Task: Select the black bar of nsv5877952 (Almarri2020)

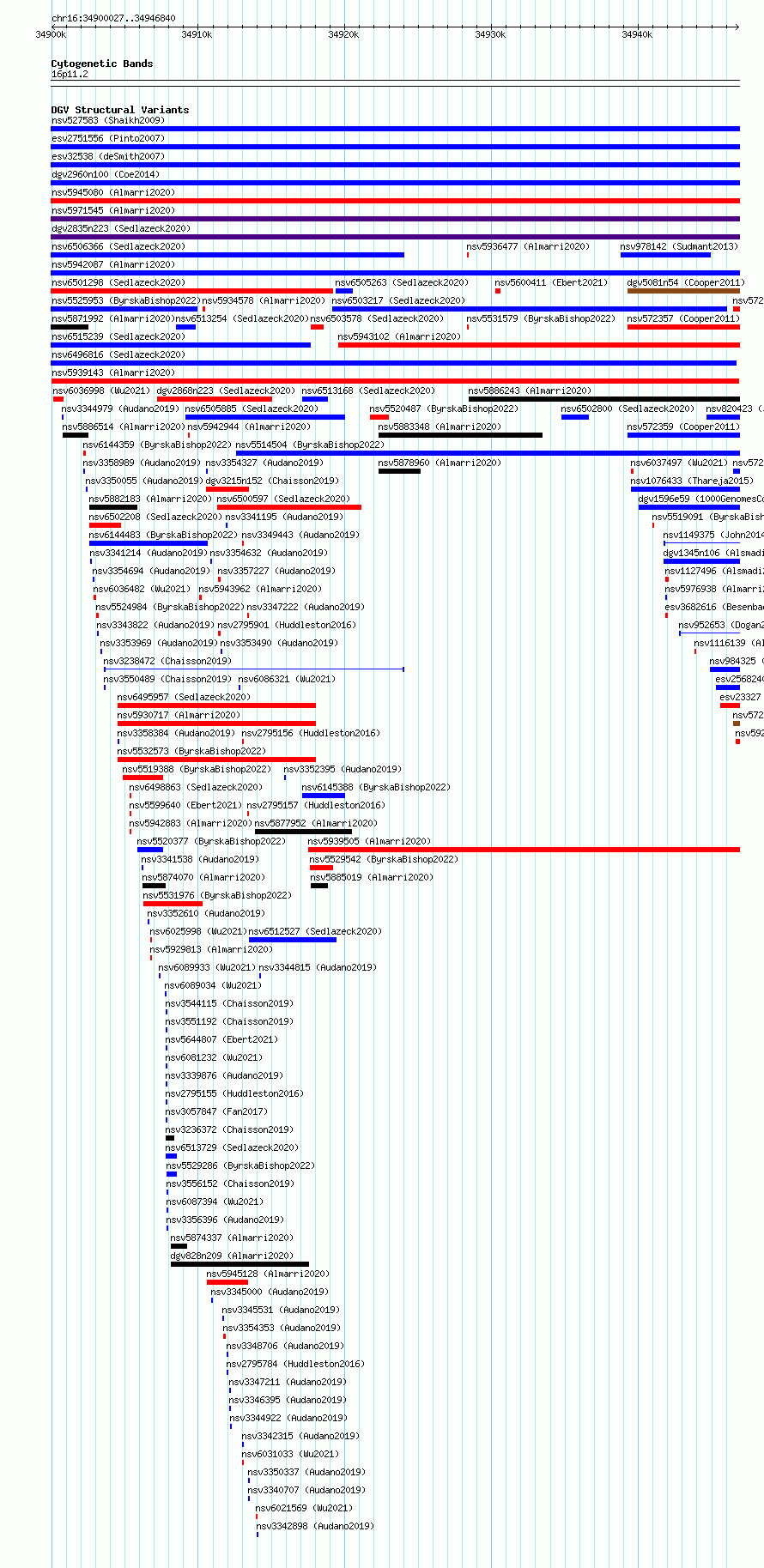Action: [x=303, y=832]
